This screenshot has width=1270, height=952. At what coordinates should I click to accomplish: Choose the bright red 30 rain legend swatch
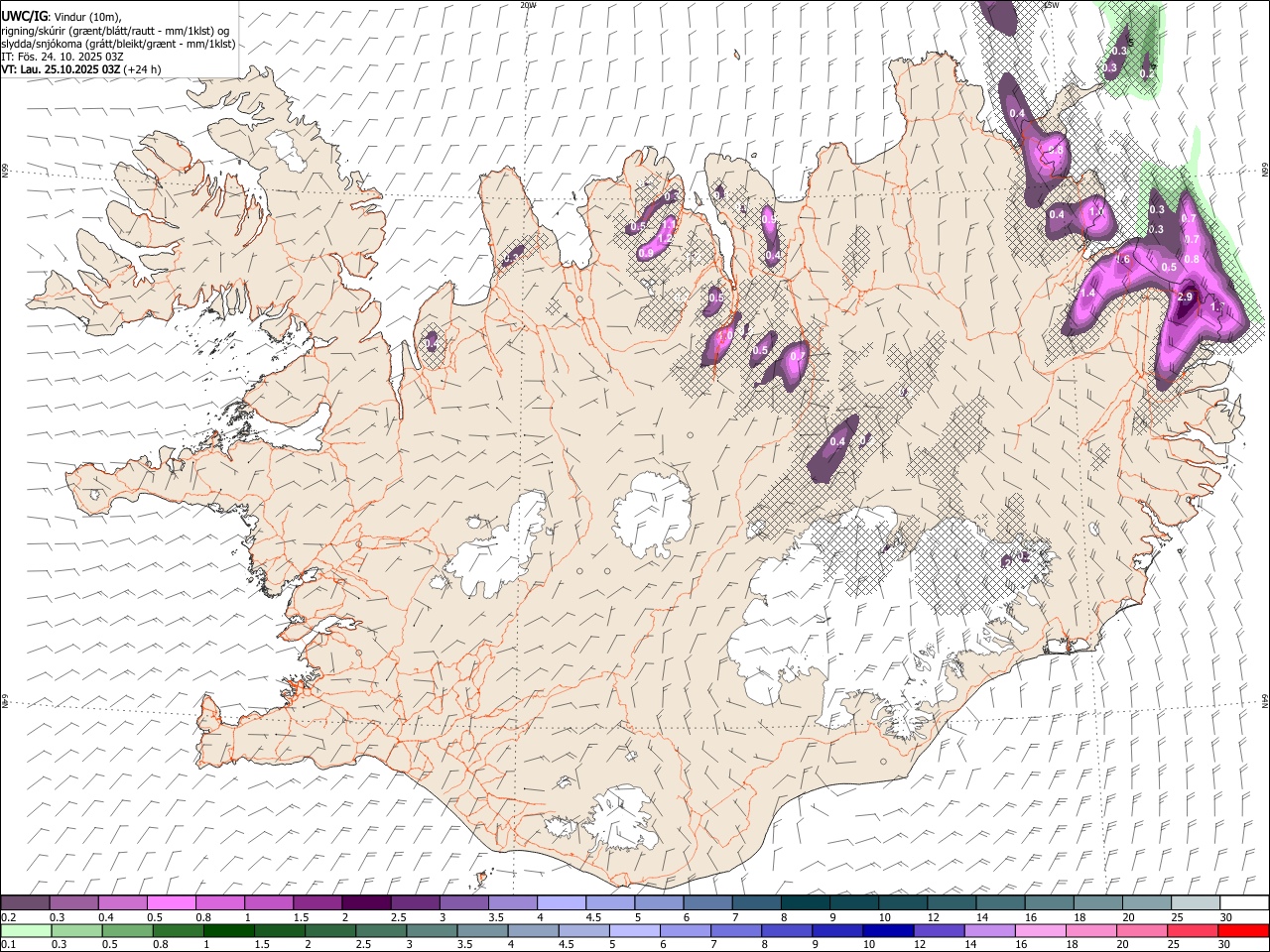(x=1242, y=931)
